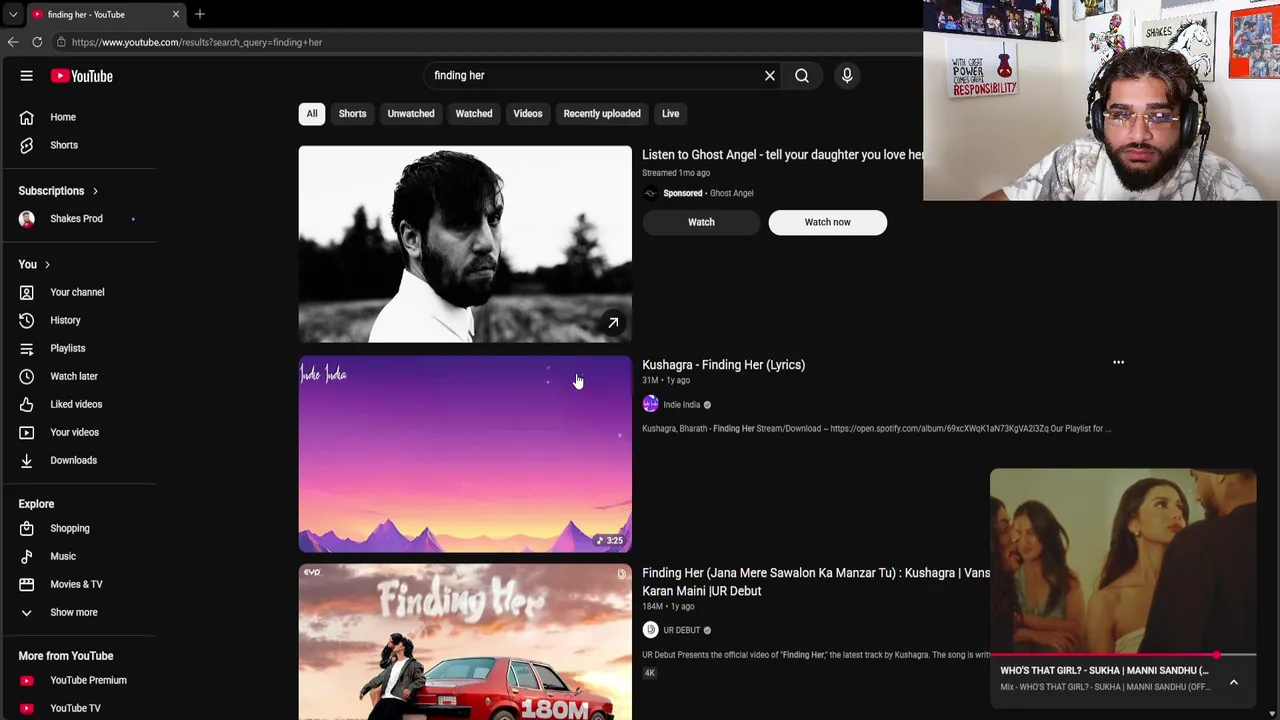
Task: Click external link arrow on ad thumbnail
Action: [613, 323]
